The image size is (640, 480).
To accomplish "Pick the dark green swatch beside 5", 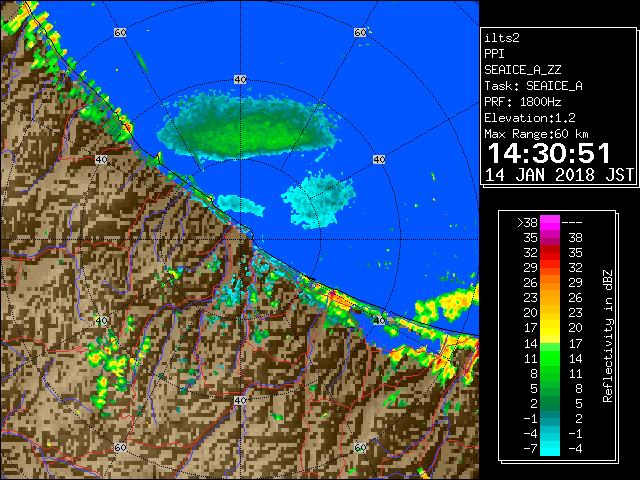I will [x=550, y=388].
